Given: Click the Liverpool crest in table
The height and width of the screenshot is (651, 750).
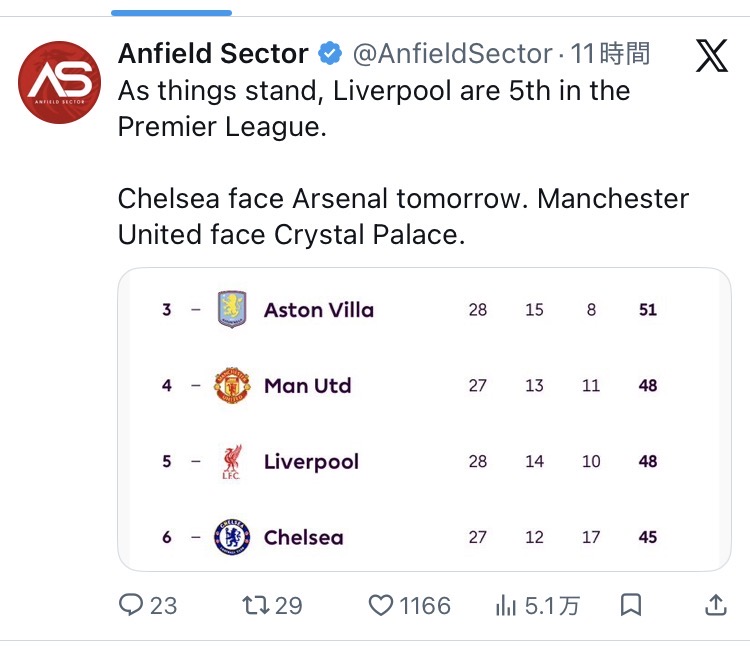Looking at the screenshot, I should click(x=232, y=461).
